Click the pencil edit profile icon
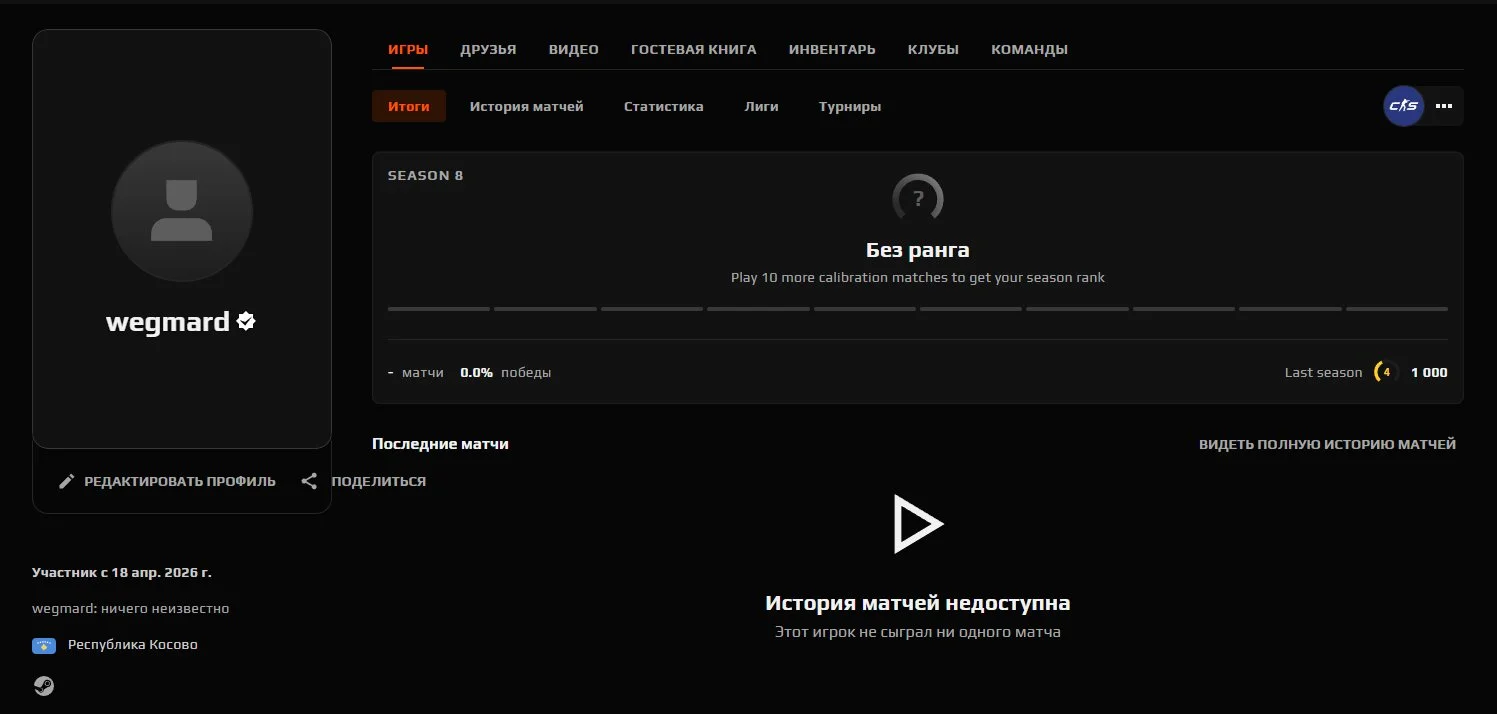Image resolution: width=1497 pixels, height=714 pixels. click(x=67, y=481)
